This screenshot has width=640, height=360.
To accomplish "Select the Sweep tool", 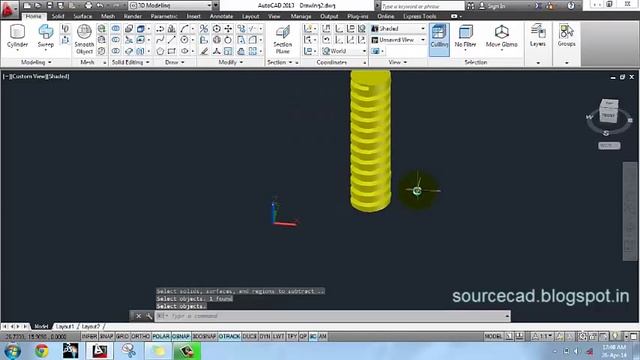I will pos(46,36).
